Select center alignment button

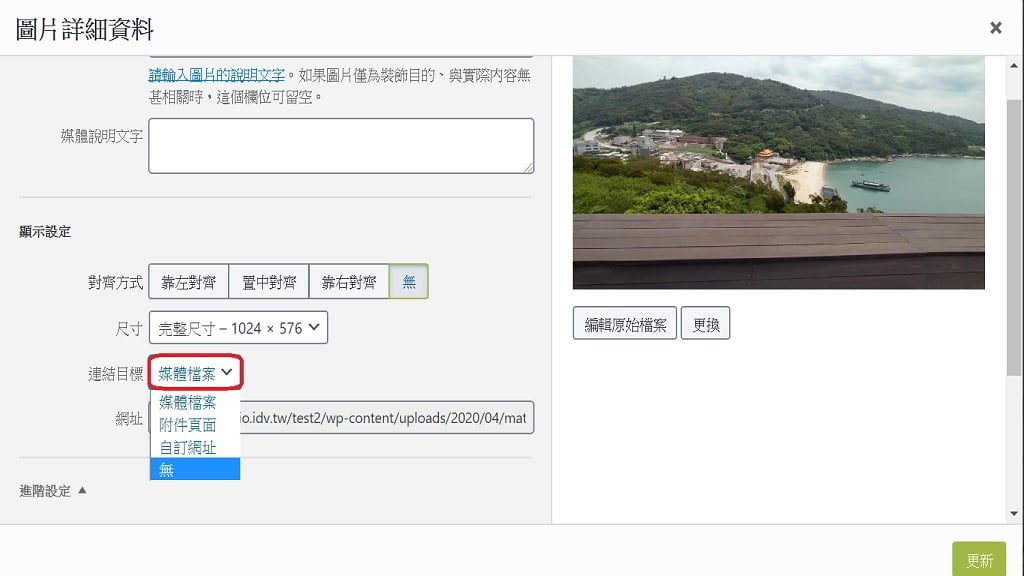(268, 282)
